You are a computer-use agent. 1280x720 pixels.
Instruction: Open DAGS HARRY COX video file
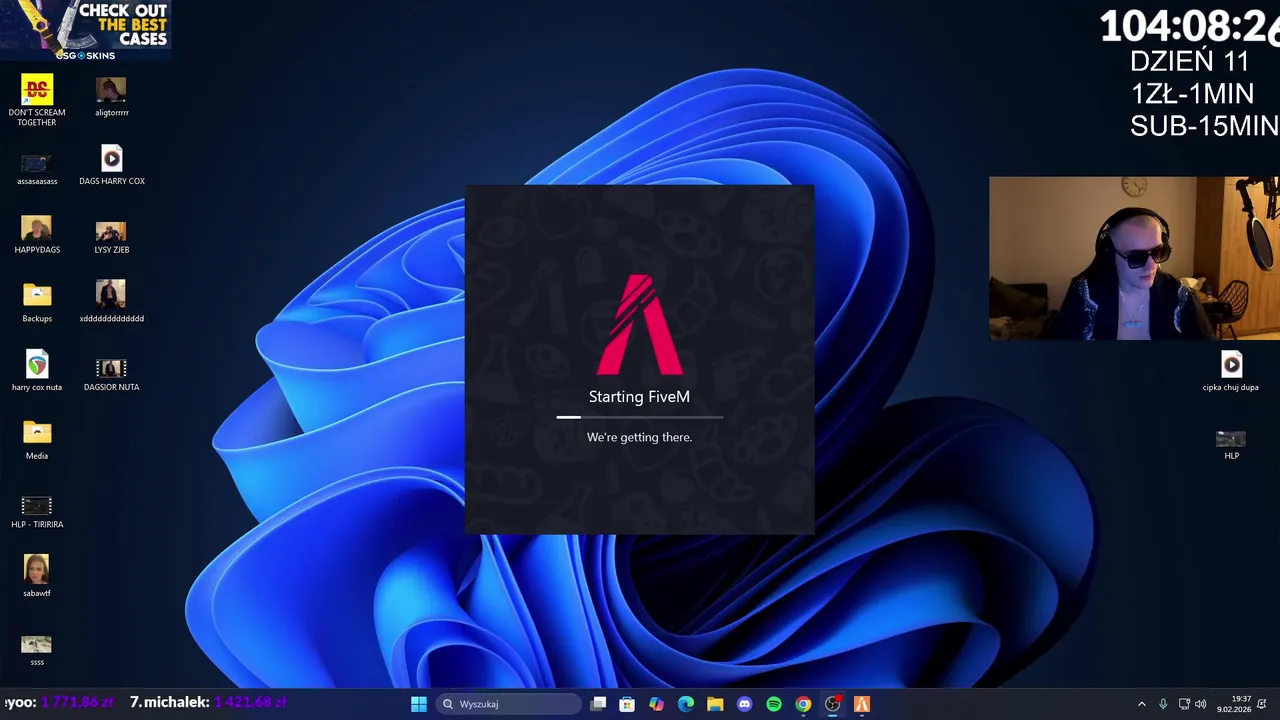[x=111, y=166]
